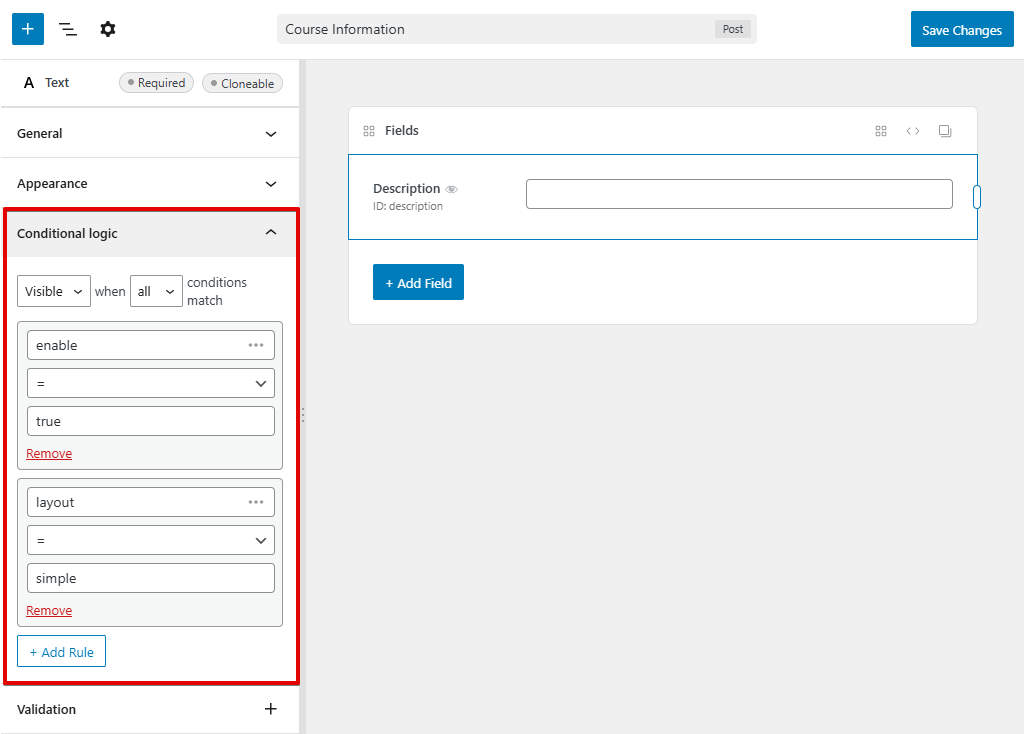Click the duplicate icon in Fields header
Image resolution: width=1024 pixels, height=734 pixels.
pos(945,131)
